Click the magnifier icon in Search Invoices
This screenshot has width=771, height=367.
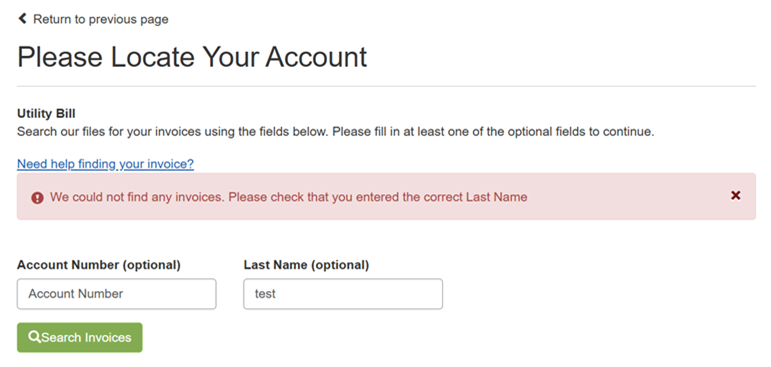pyautogui.click(x=34, y=337)
